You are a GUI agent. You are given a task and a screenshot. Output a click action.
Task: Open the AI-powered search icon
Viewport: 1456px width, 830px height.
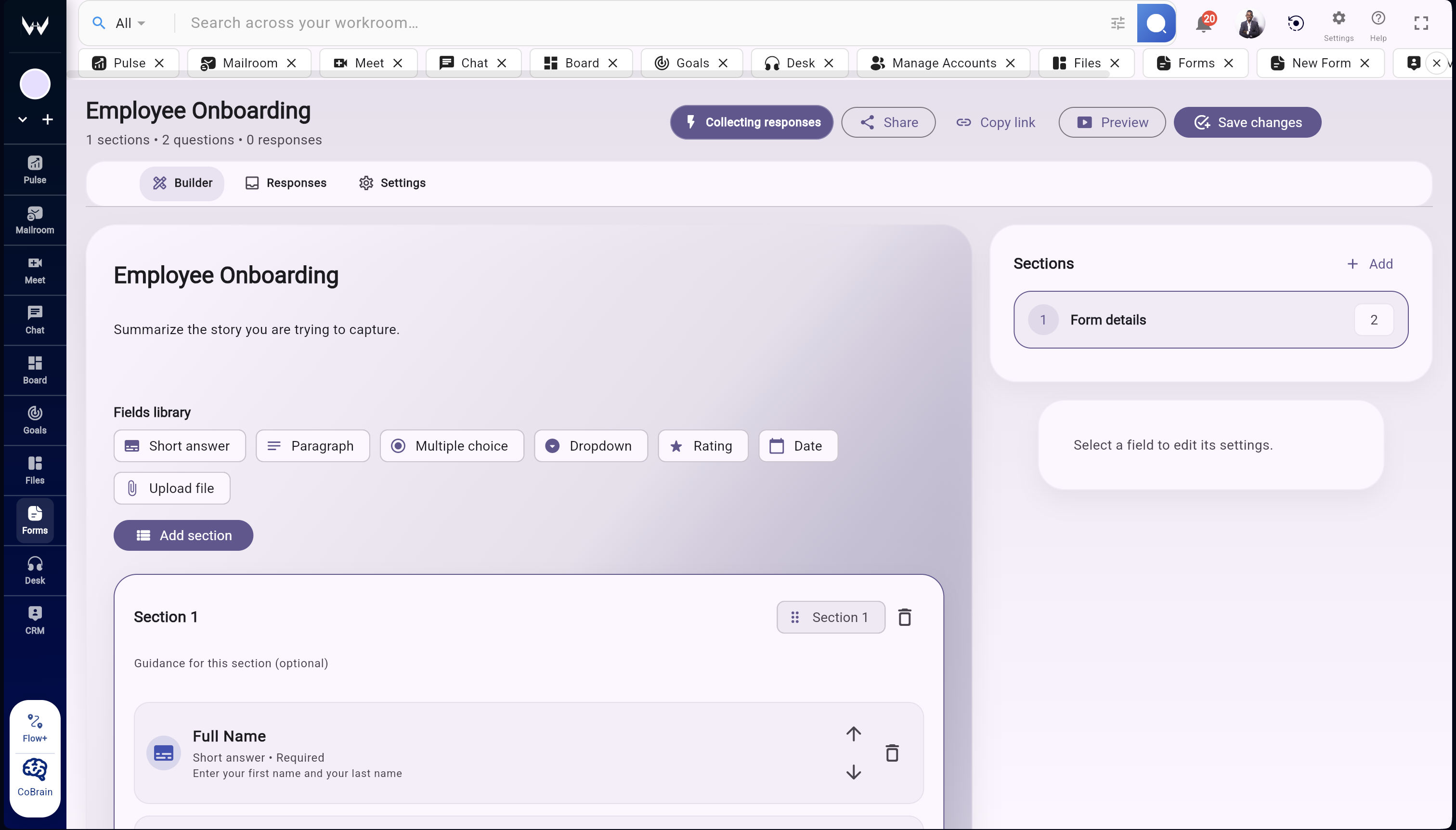click(x=1156, y=23)
